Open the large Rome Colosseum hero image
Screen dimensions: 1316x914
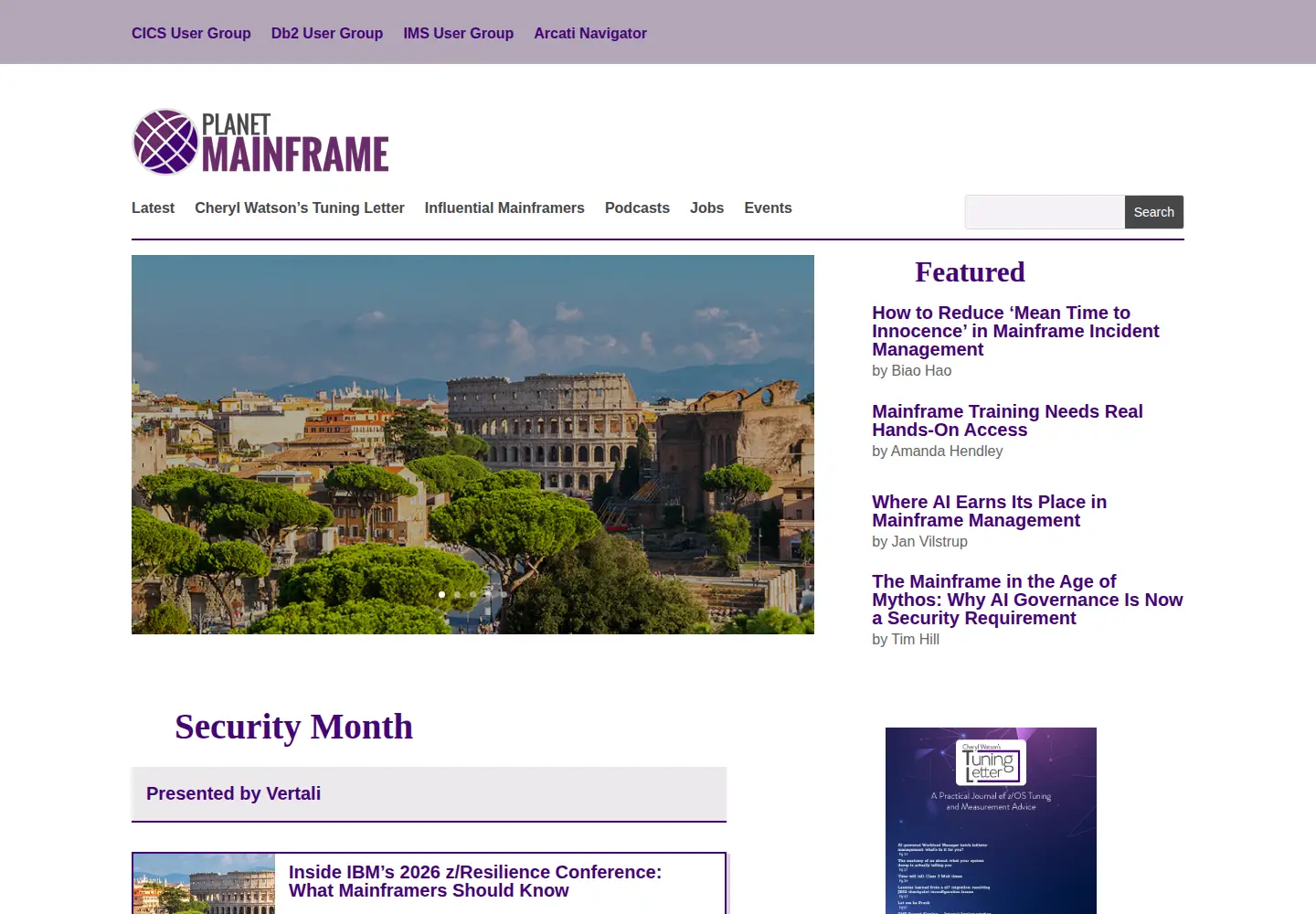tap(472, 444)
